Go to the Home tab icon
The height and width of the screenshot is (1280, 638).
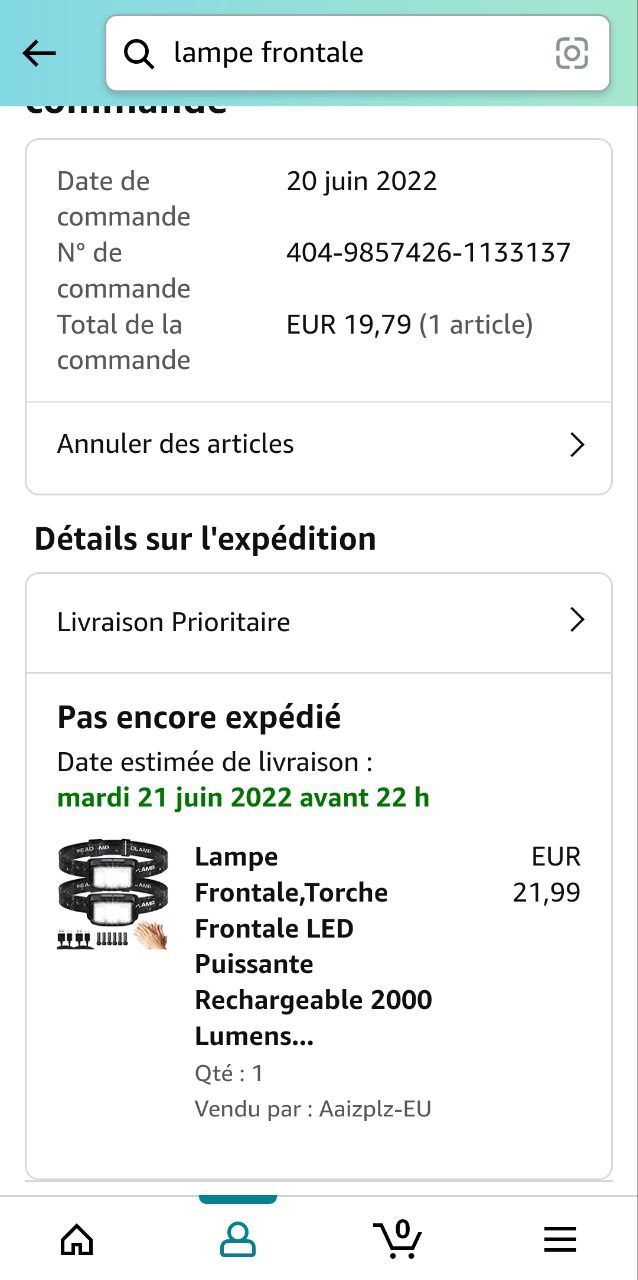[x=77, y=1240]
